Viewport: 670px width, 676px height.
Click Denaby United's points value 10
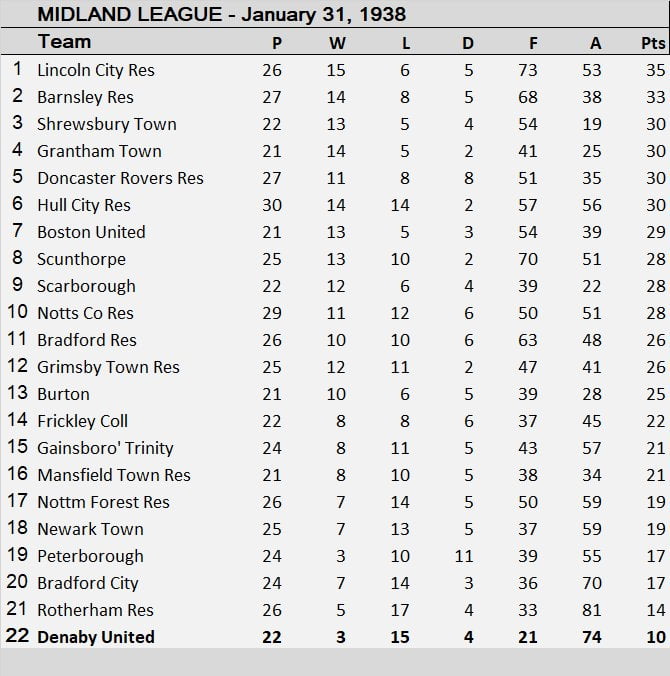click(x=655, y=637)
